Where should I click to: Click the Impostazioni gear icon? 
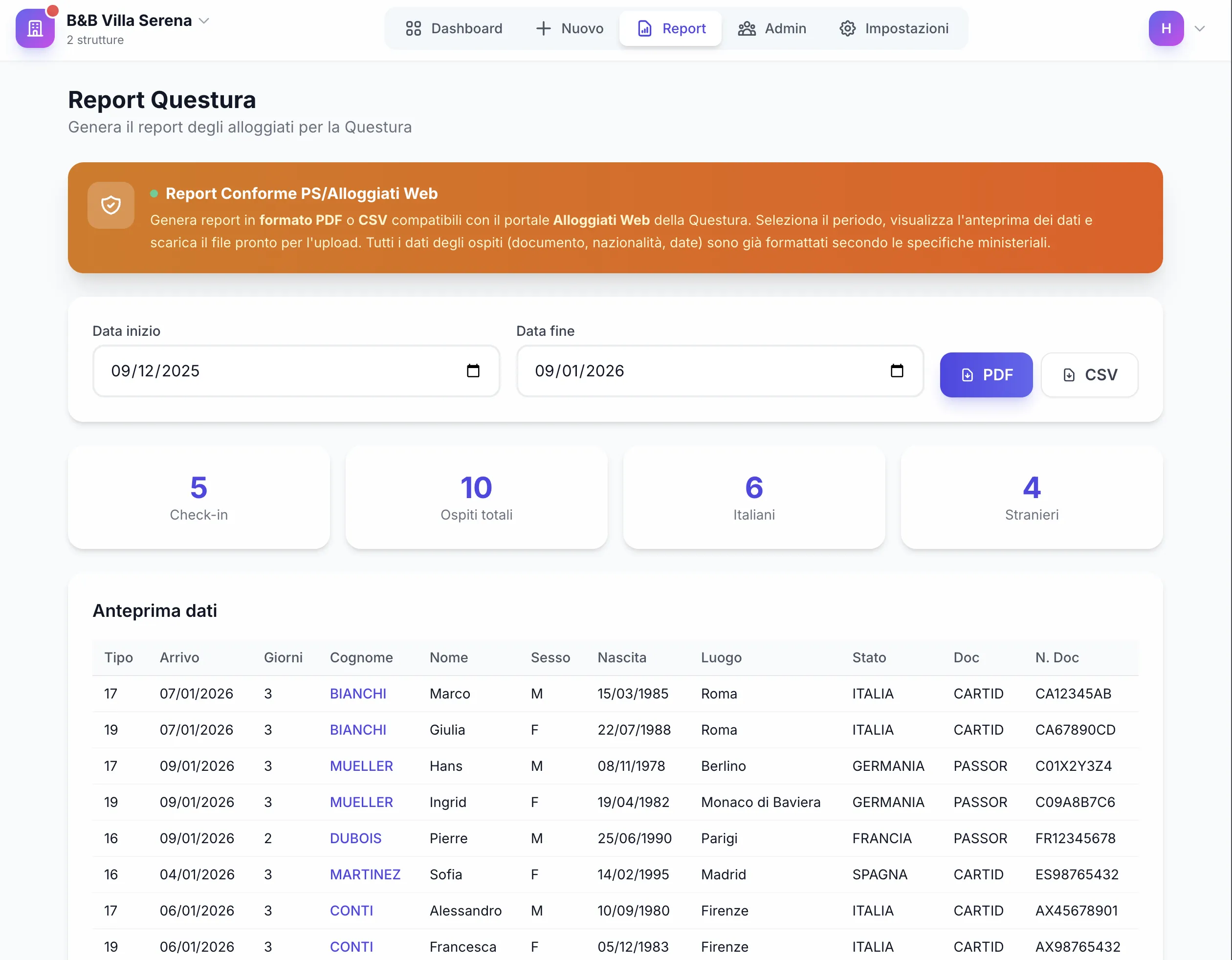point(847,28)
